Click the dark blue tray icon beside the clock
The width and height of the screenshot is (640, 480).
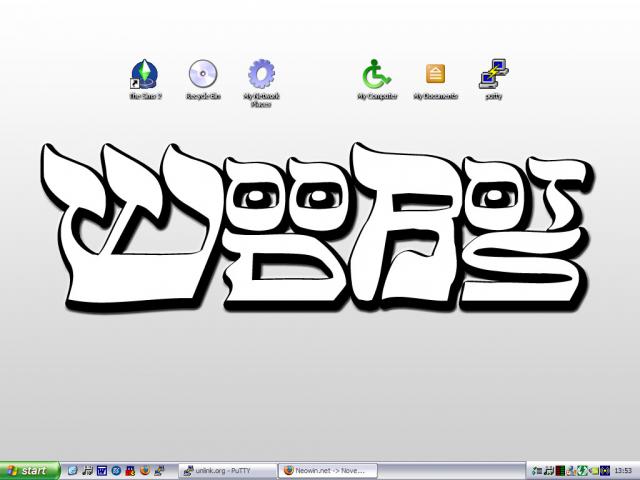604,471
